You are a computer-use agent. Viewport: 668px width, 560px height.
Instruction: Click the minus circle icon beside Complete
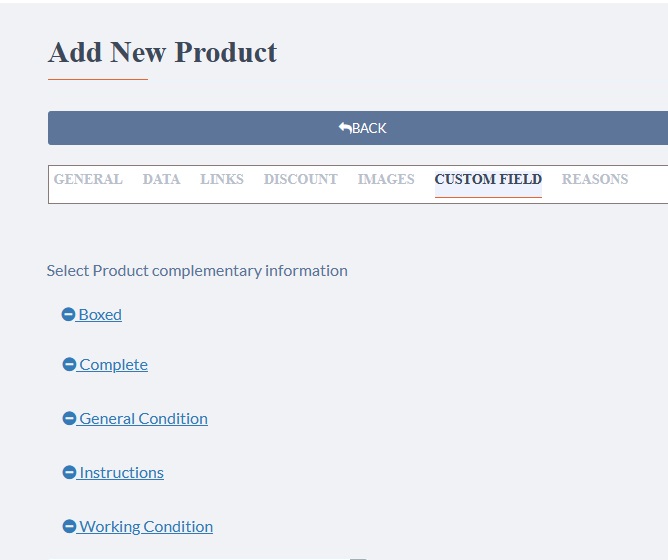pos(69,364)
